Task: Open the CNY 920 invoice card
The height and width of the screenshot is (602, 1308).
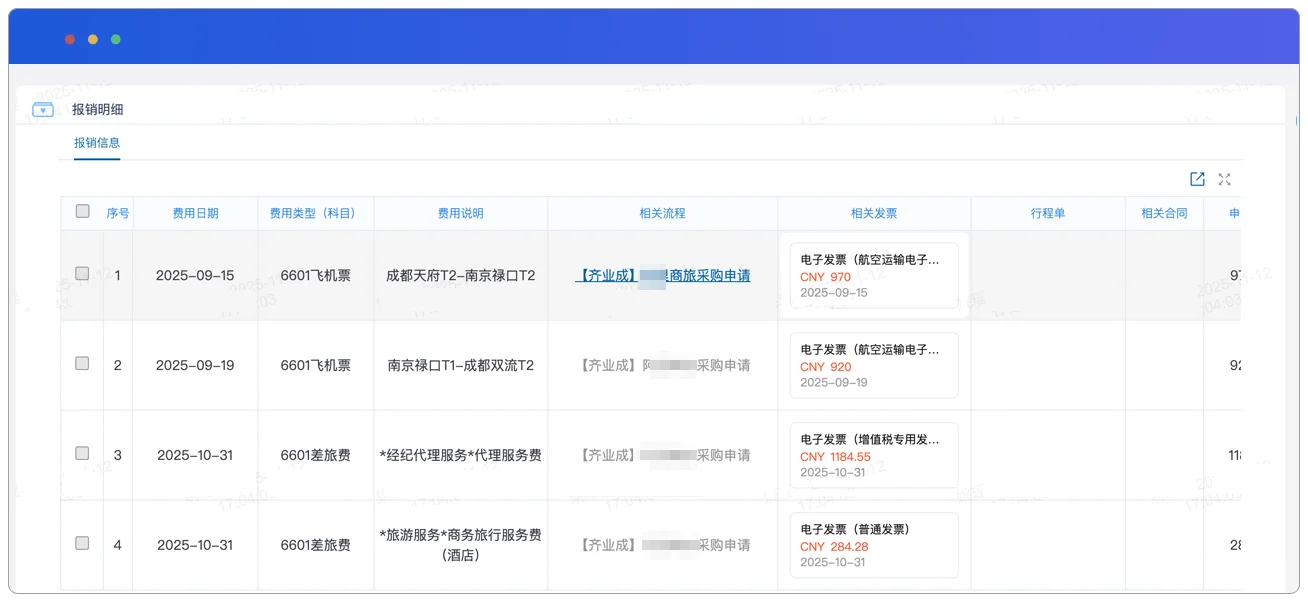Action: tap(874, 366)
